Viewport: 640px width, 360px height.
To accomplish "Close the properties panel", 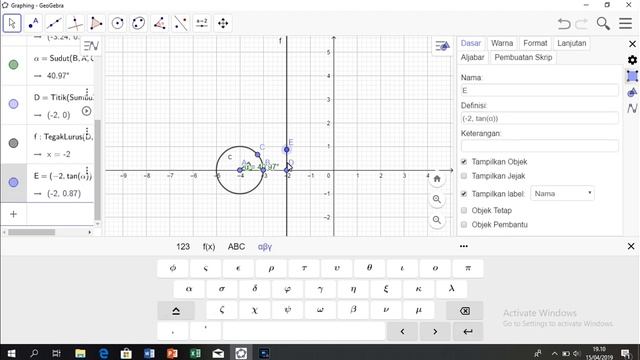I will point(632,44).
